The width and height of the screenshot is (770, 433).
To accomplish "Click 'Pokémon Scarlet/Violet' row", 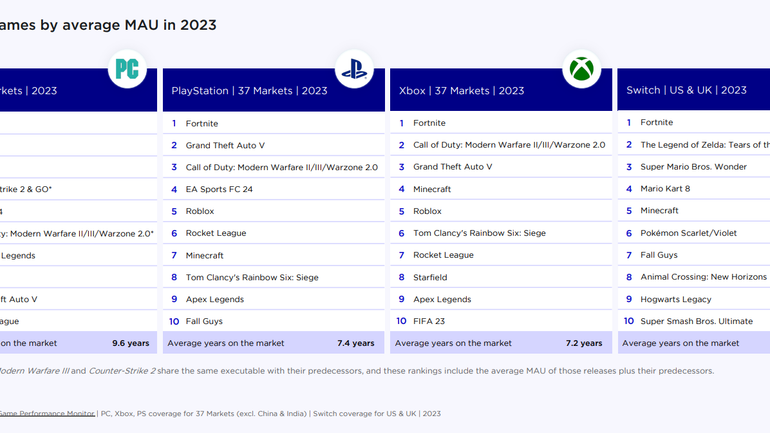I will click(694, 233).
